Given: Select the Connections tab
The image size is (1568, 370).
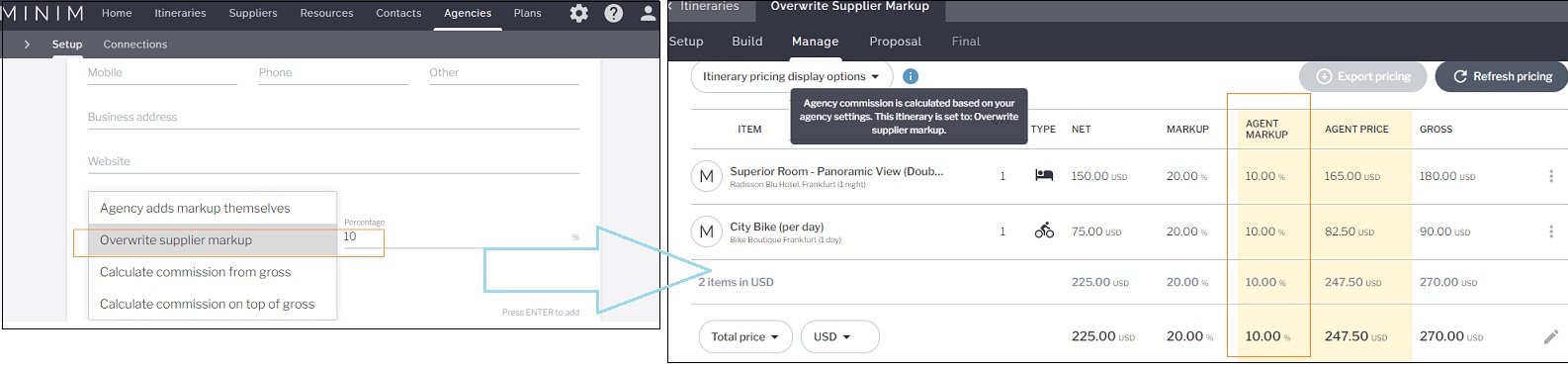Looking at the screenshot, I should tap(135, 45).
